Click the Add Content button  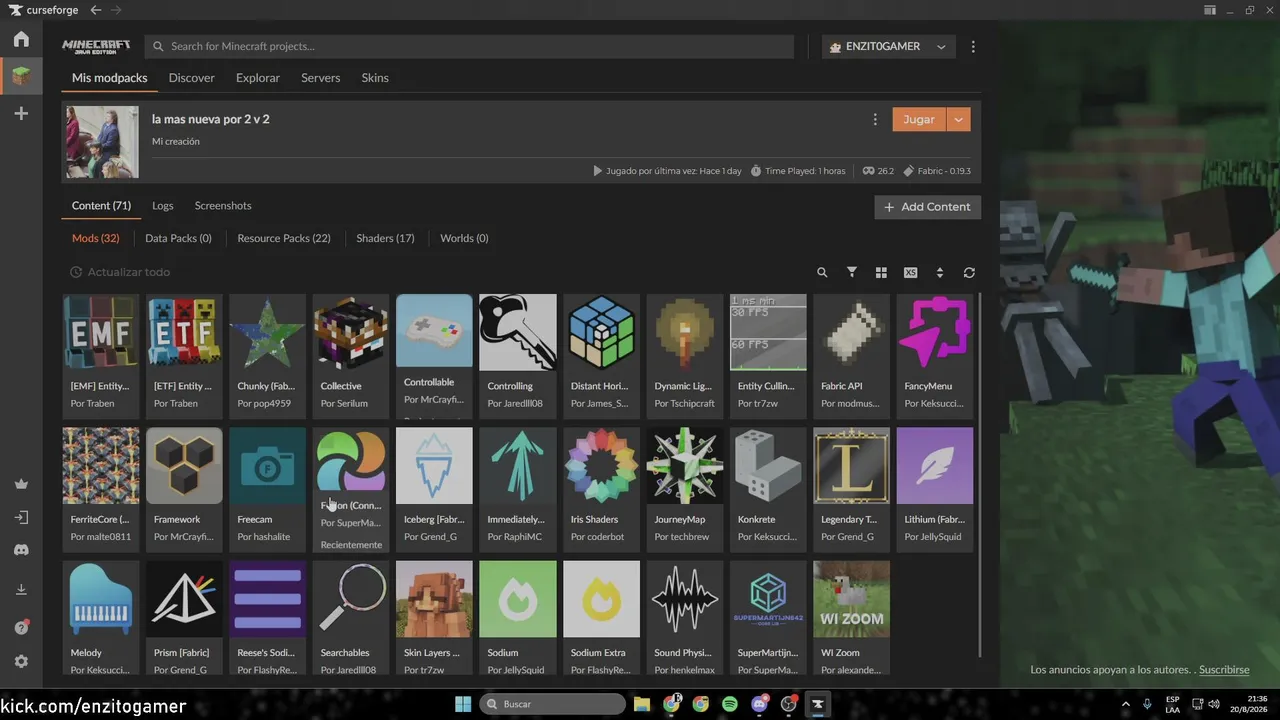[x=927, y=207]
